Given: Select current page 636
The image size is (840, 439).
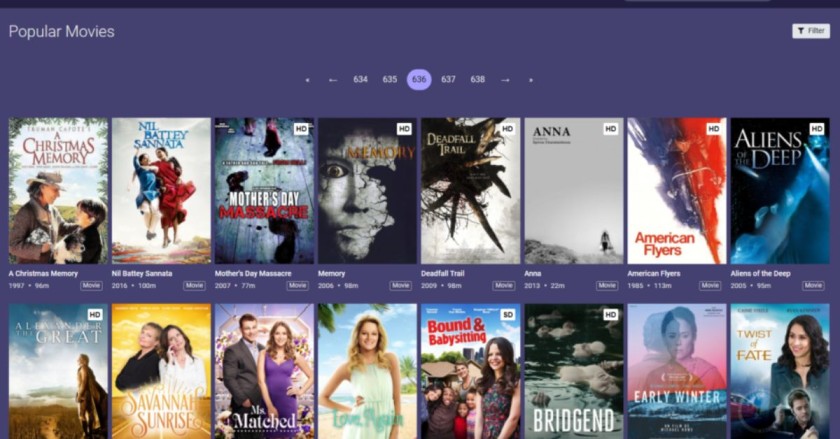Looking at the screenshot, I should click(x=419, y=80).
